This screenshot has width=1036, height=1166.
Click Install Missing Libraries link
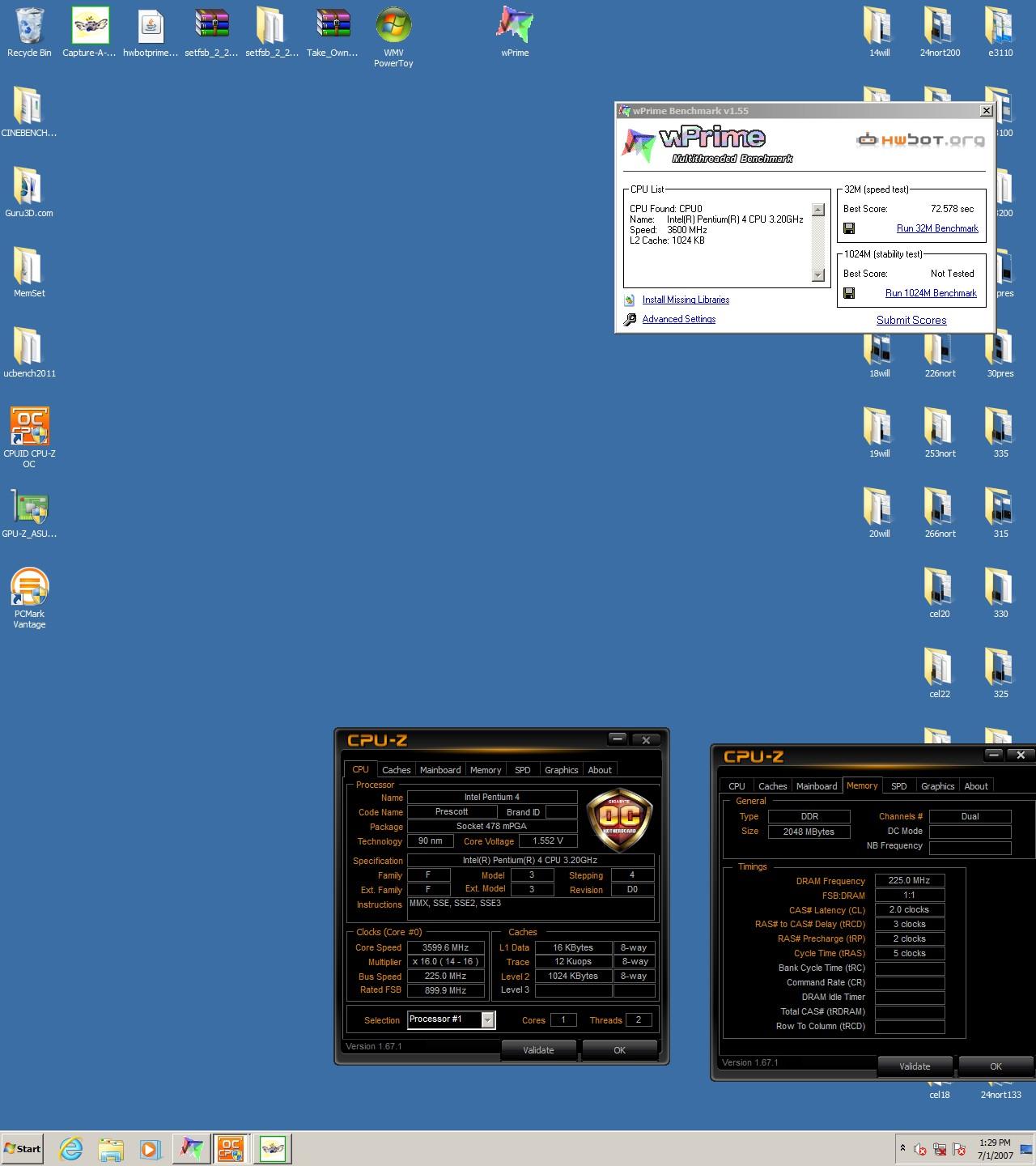click(x=686, y=300)
